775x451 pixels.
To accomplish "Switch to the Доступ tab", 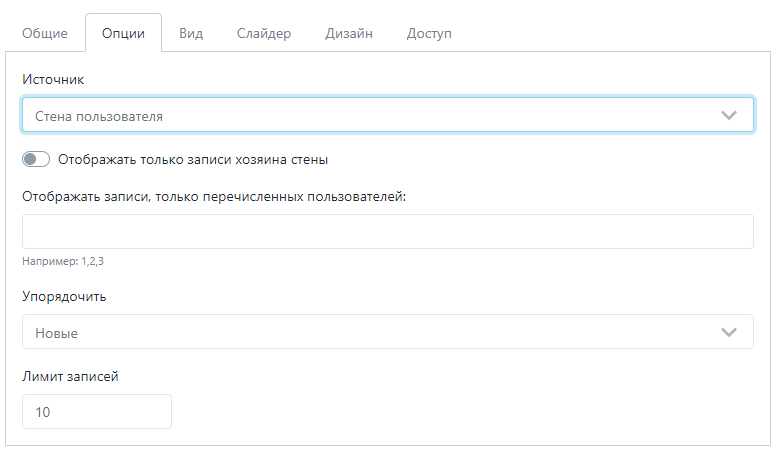I will coord(429,33).
